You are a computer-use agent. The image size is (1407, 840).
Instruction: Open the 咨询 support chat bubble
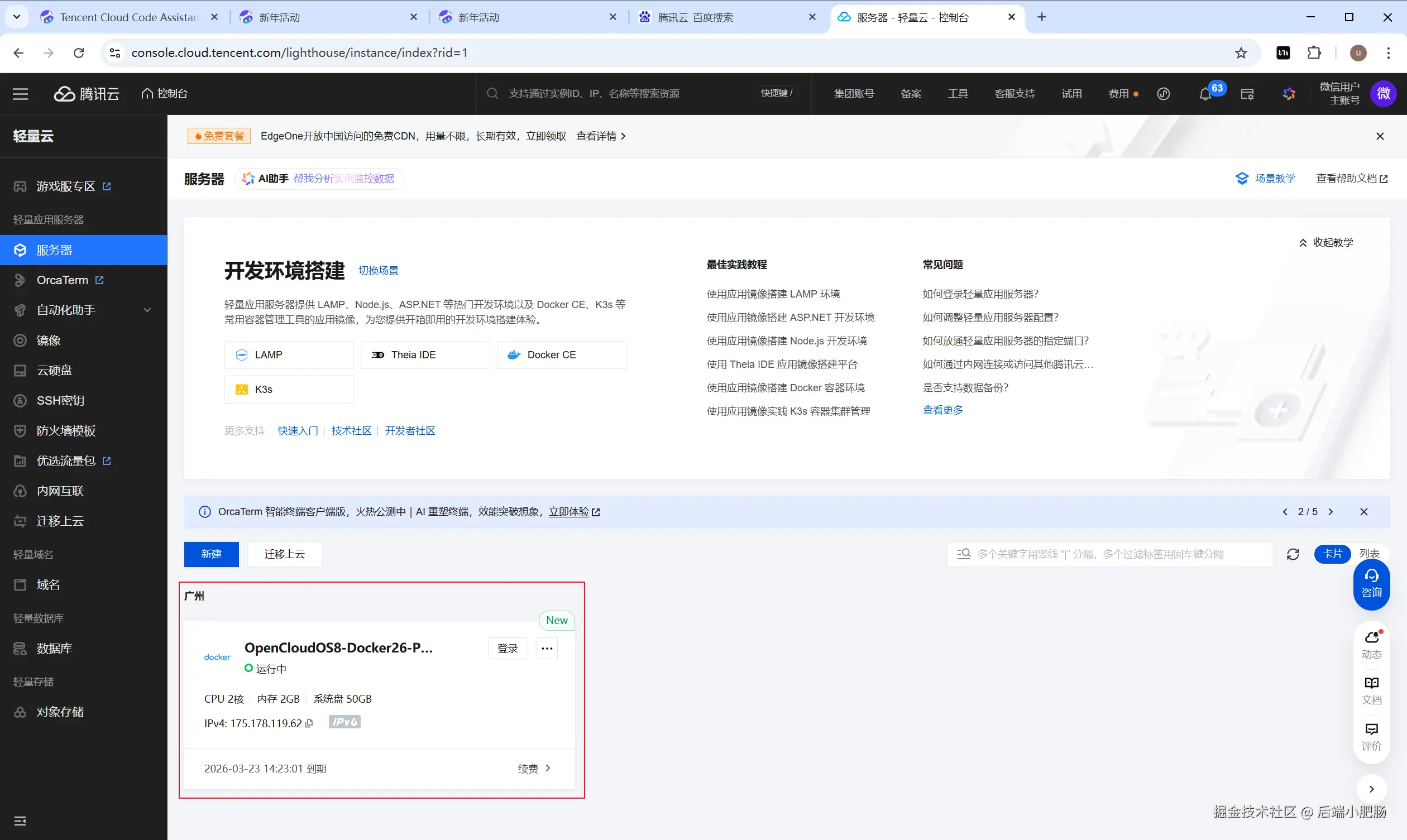[x=1371, y=584]
